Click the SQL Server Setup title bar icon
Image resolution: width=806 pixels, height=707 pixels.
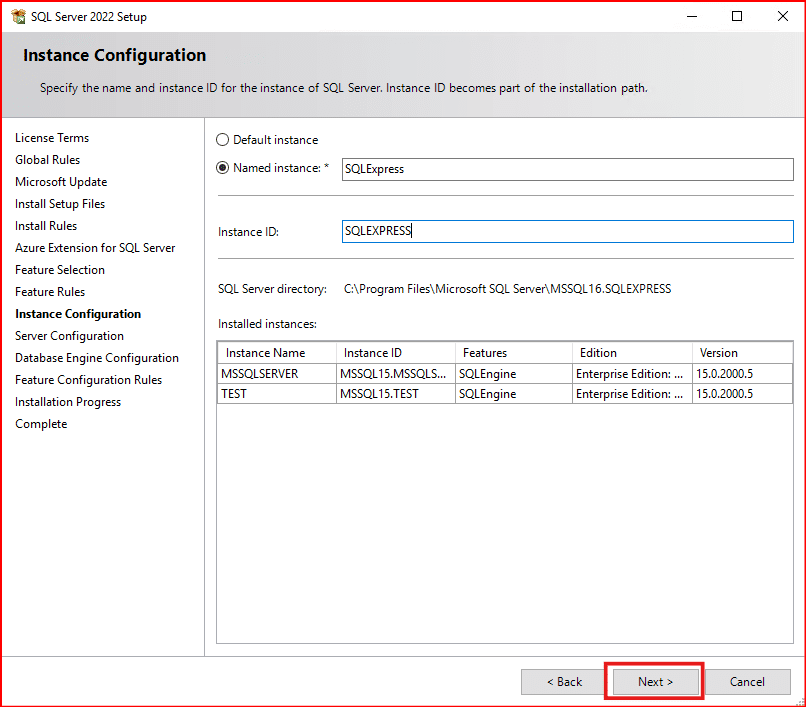click(x=18, y=16)
